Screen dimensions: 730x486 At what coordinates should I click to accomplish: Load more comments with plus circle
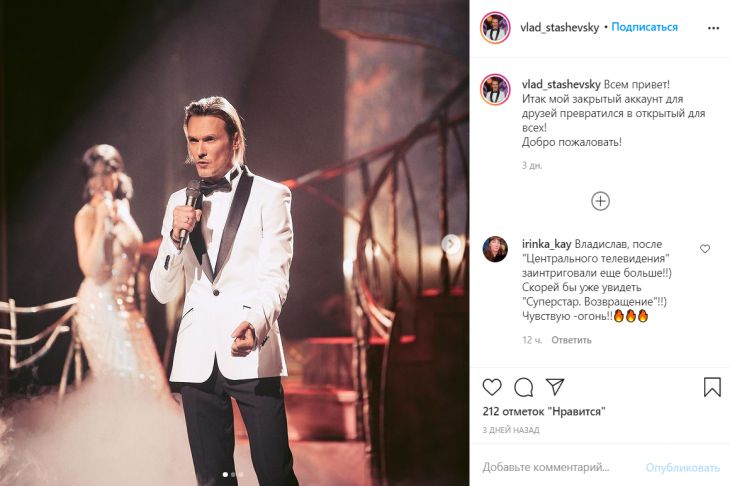coord(600,201)
